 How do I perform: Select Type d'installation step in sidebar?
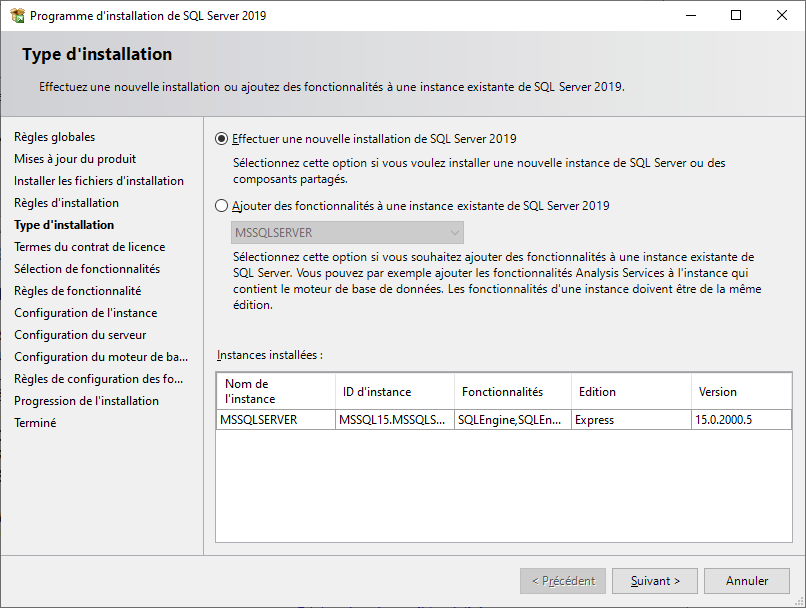coord(64,225)
